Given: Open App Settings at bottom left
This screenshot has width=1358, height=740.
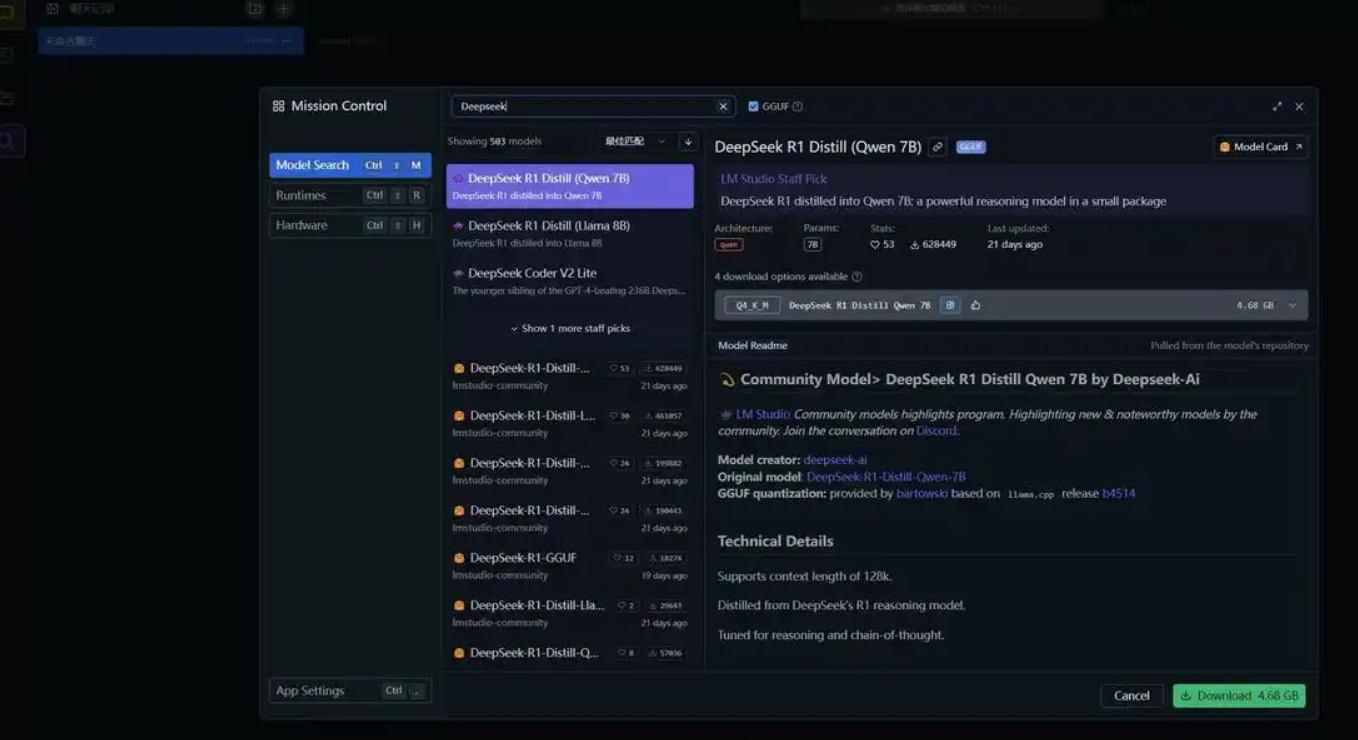Looking at the screenshot, I should (x=350, y=691).
